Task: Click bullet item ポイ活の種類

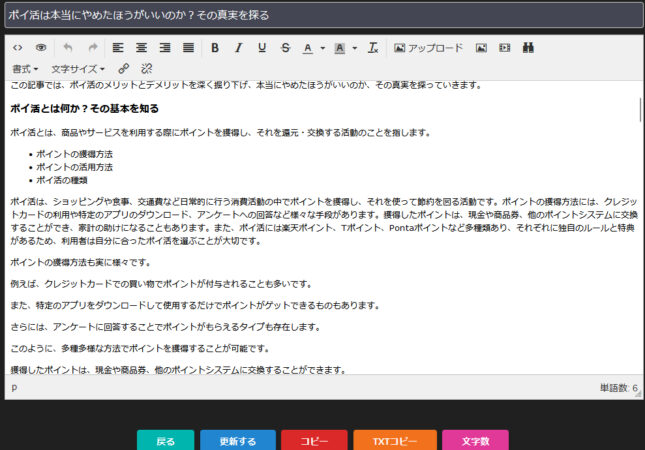Action: click(x=62, y=180)
